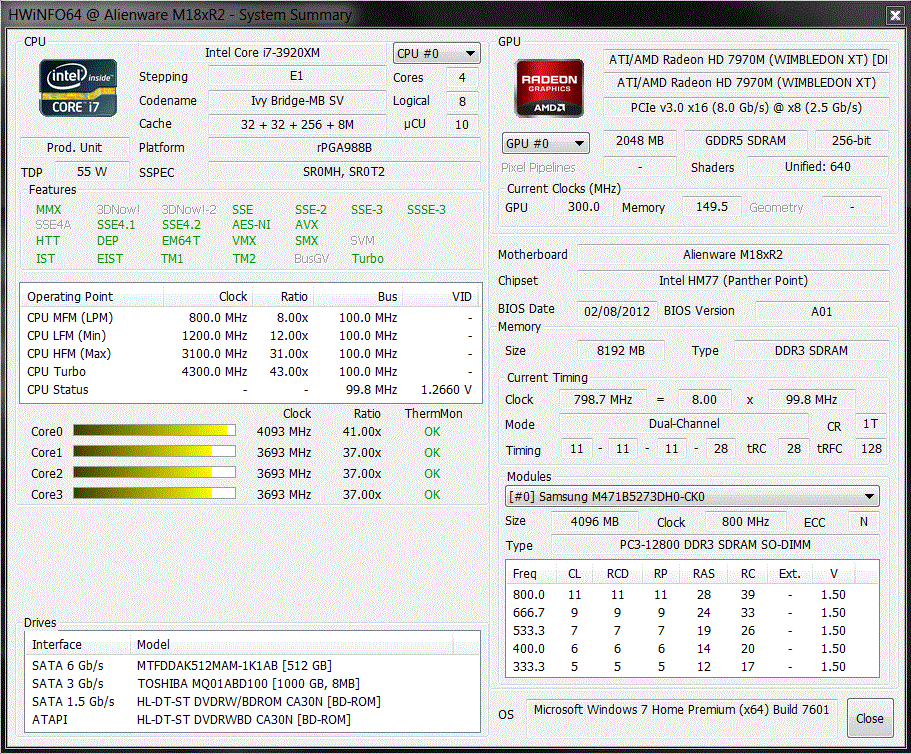Image resolution: width=911 pixels, height=754 pixels.
Task: Click the Operating Point column header
Action: click(92, 296)
